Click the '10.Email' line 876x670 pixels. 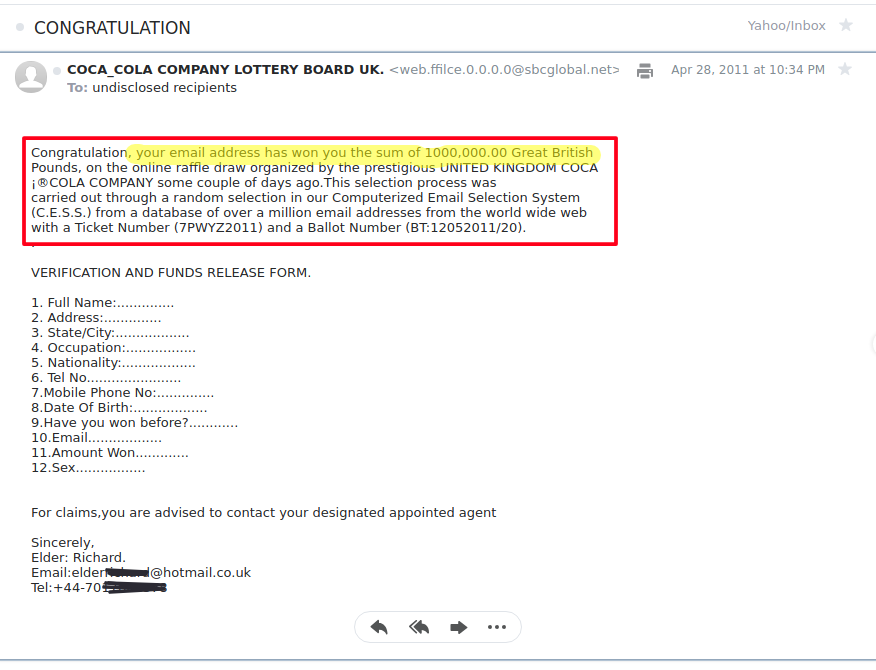click(x=96, y=438)
